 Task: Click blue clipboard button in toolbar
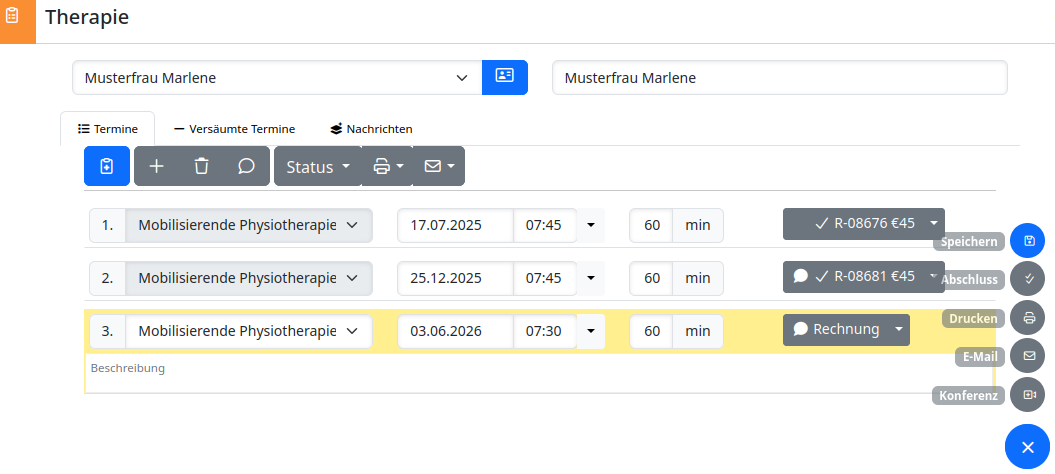coord(106,166)
